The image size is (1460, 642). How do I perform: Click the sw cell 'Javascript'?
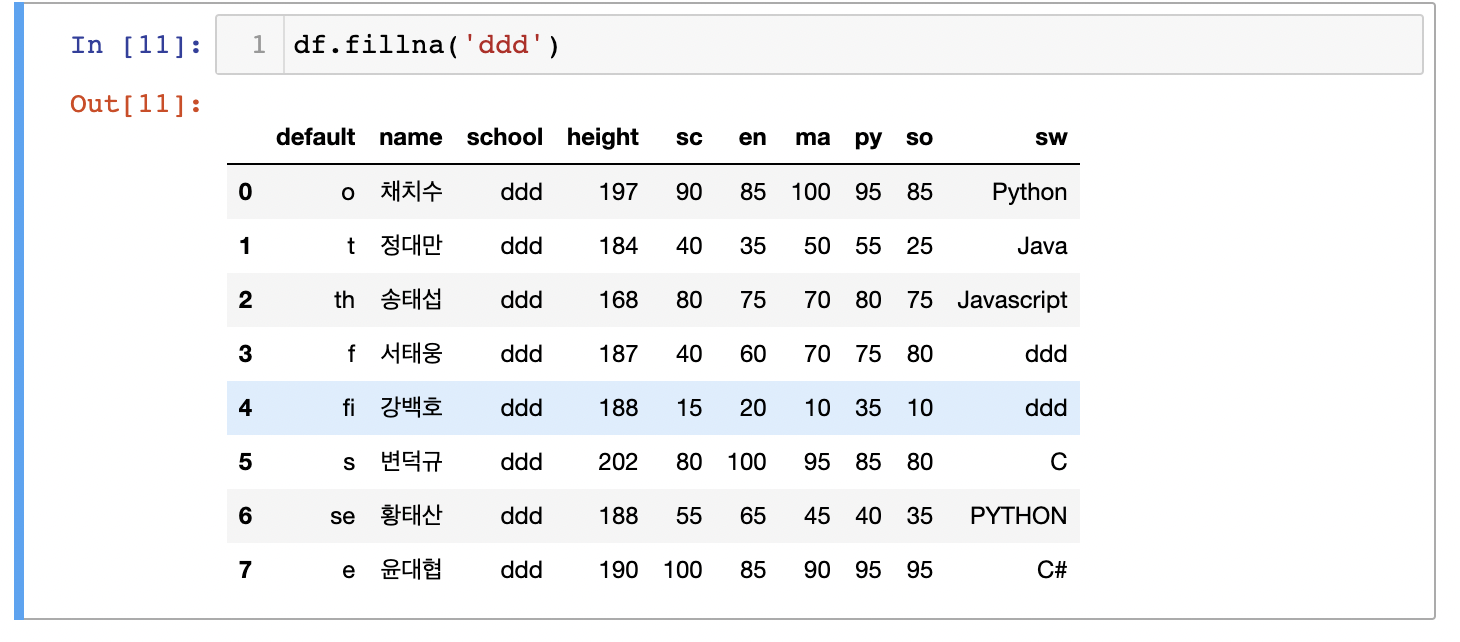(1012, 300)
